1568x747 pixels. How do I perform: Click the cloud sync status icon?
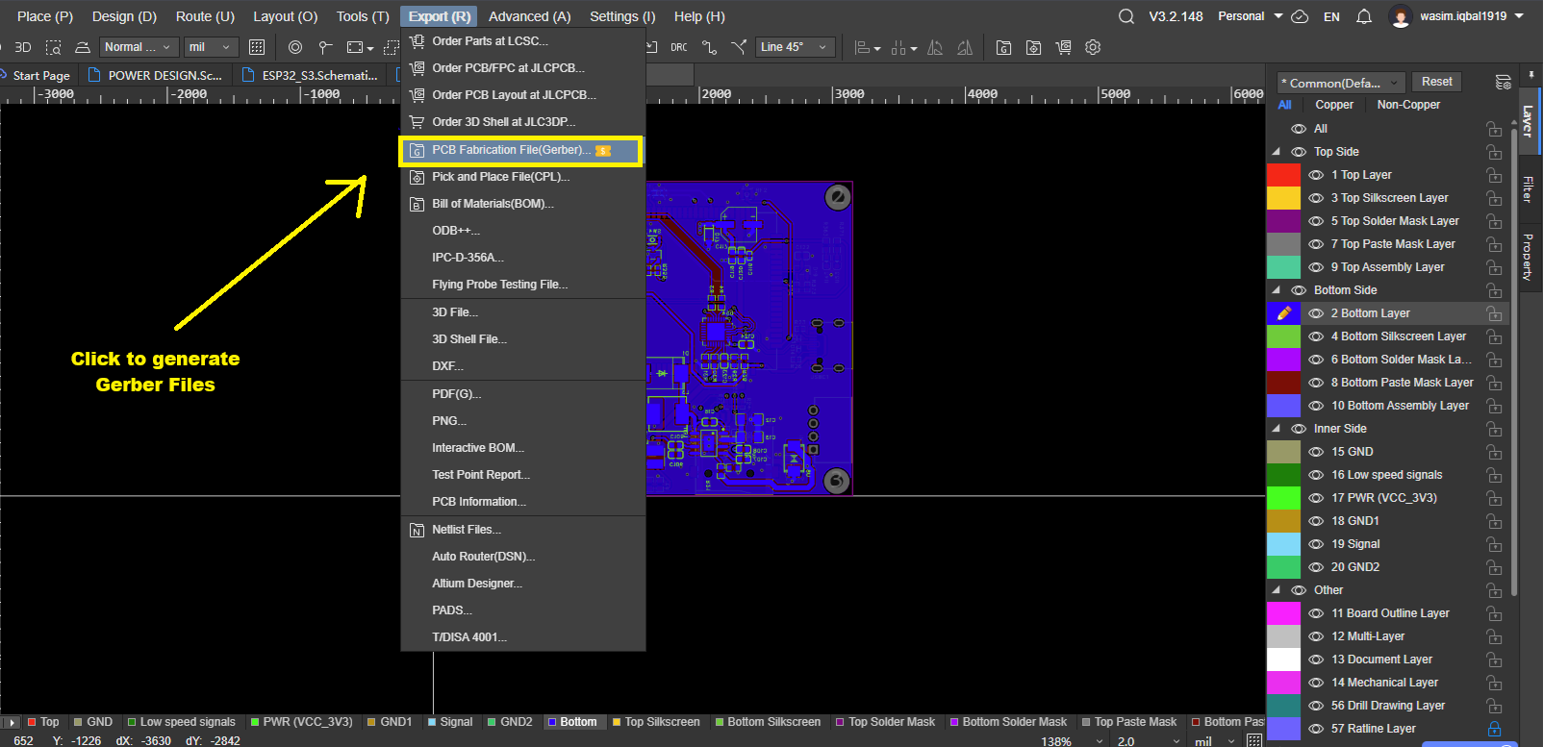pos(1300,16)
